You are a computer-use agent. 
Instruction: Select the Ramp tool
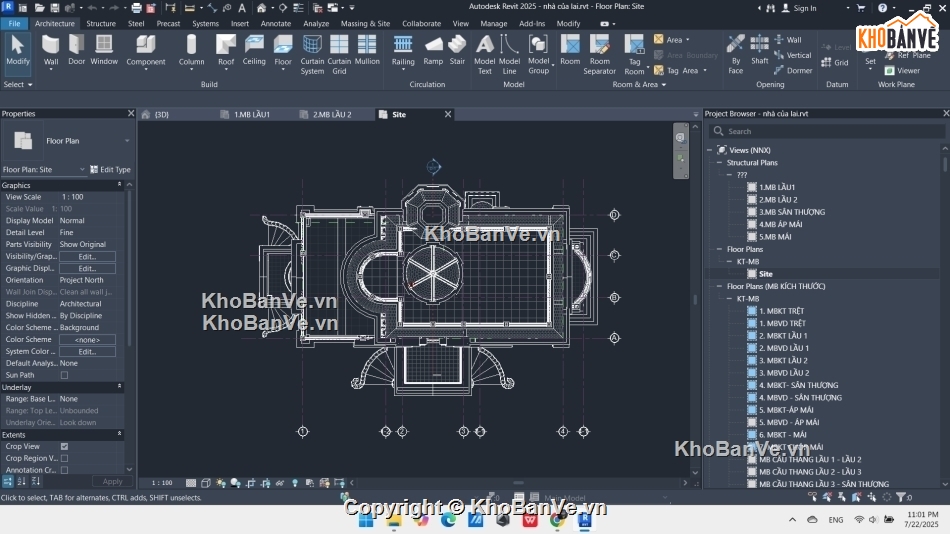(433, 50)
